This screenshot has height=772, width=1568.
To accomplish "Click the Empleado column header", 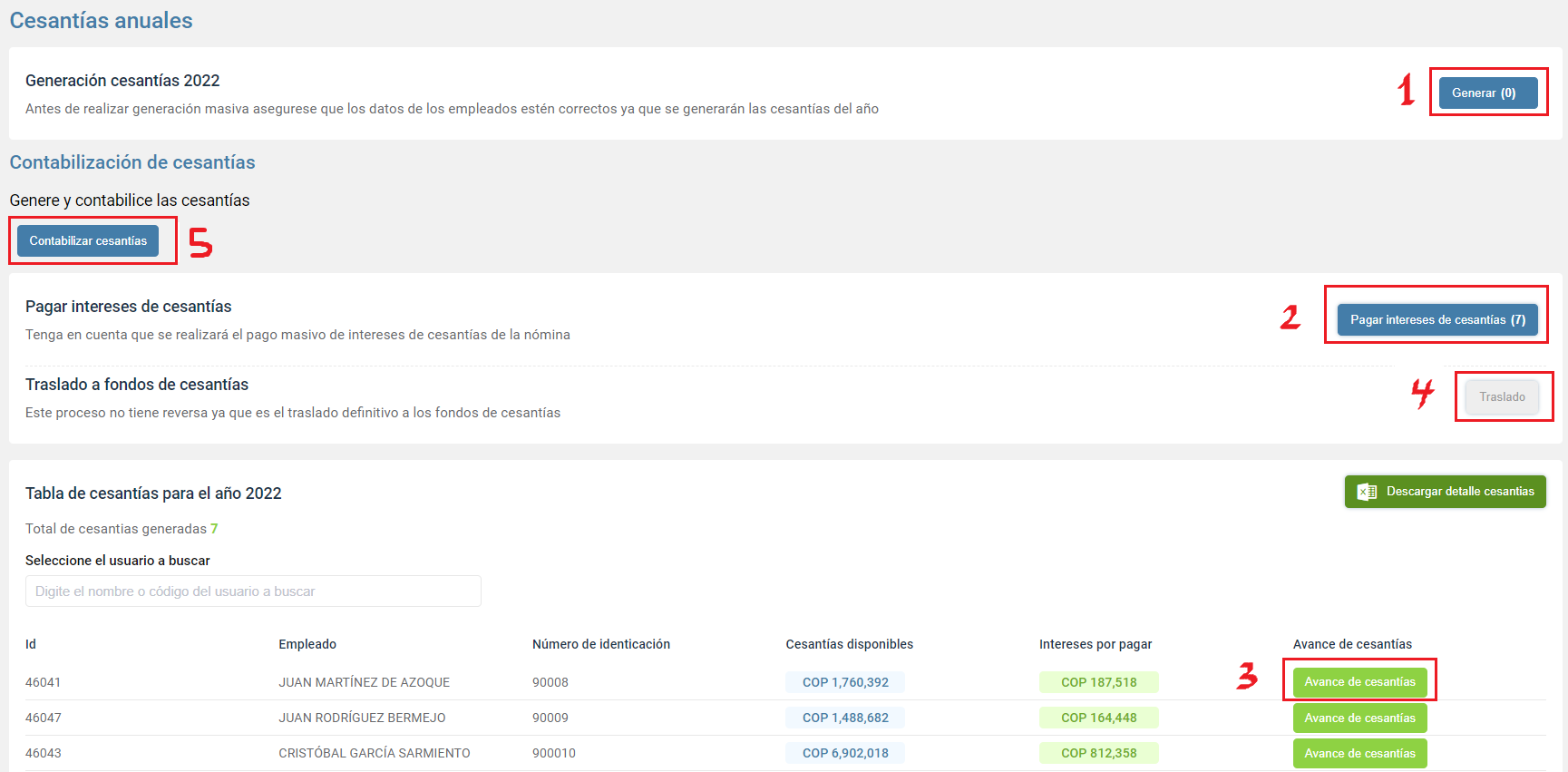I will 307,644.
